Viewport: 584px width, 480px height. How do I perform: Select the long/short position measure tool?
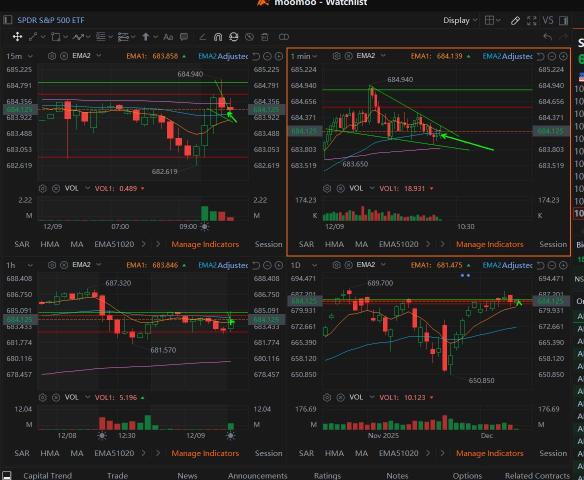(123, 36)
